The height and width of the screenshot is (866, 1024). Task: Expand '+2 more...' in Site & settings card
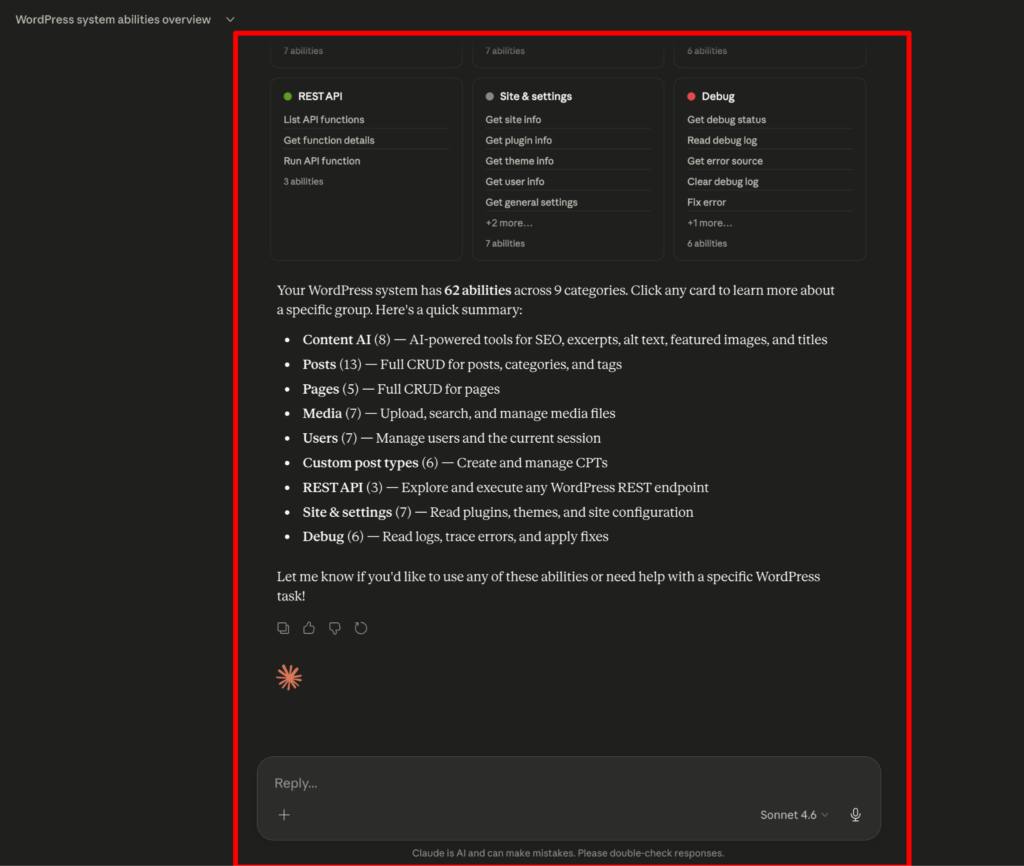click(x=509, y=223)
